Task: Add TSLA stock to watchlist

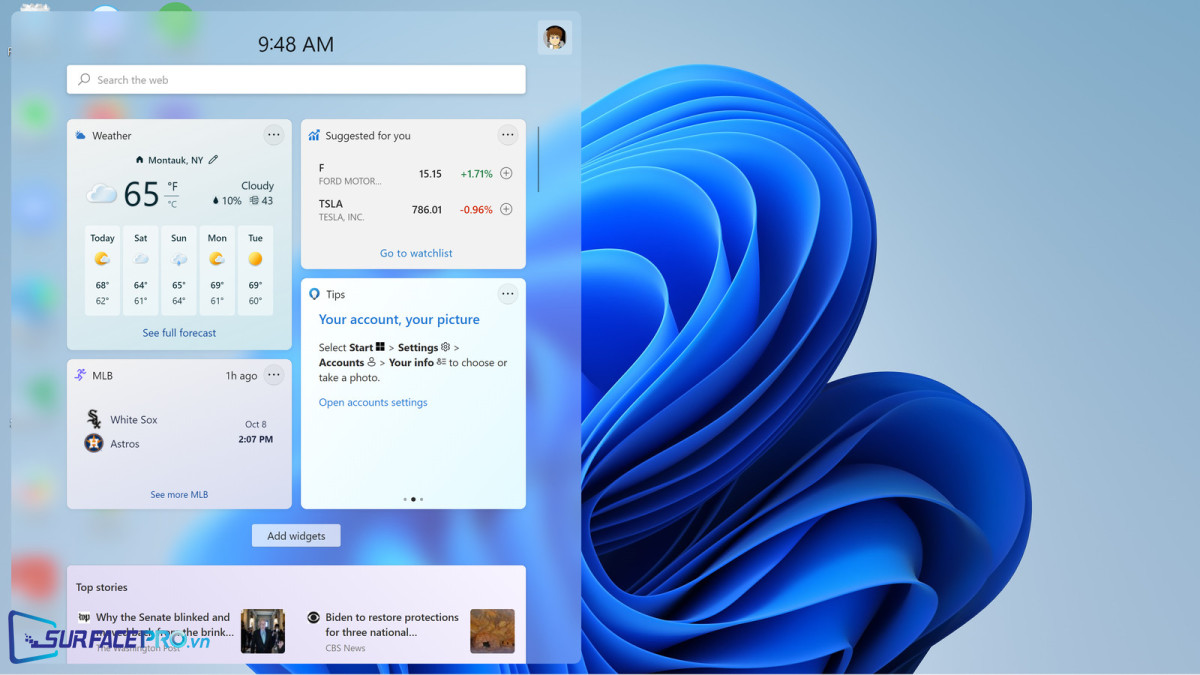Action: 506,209
